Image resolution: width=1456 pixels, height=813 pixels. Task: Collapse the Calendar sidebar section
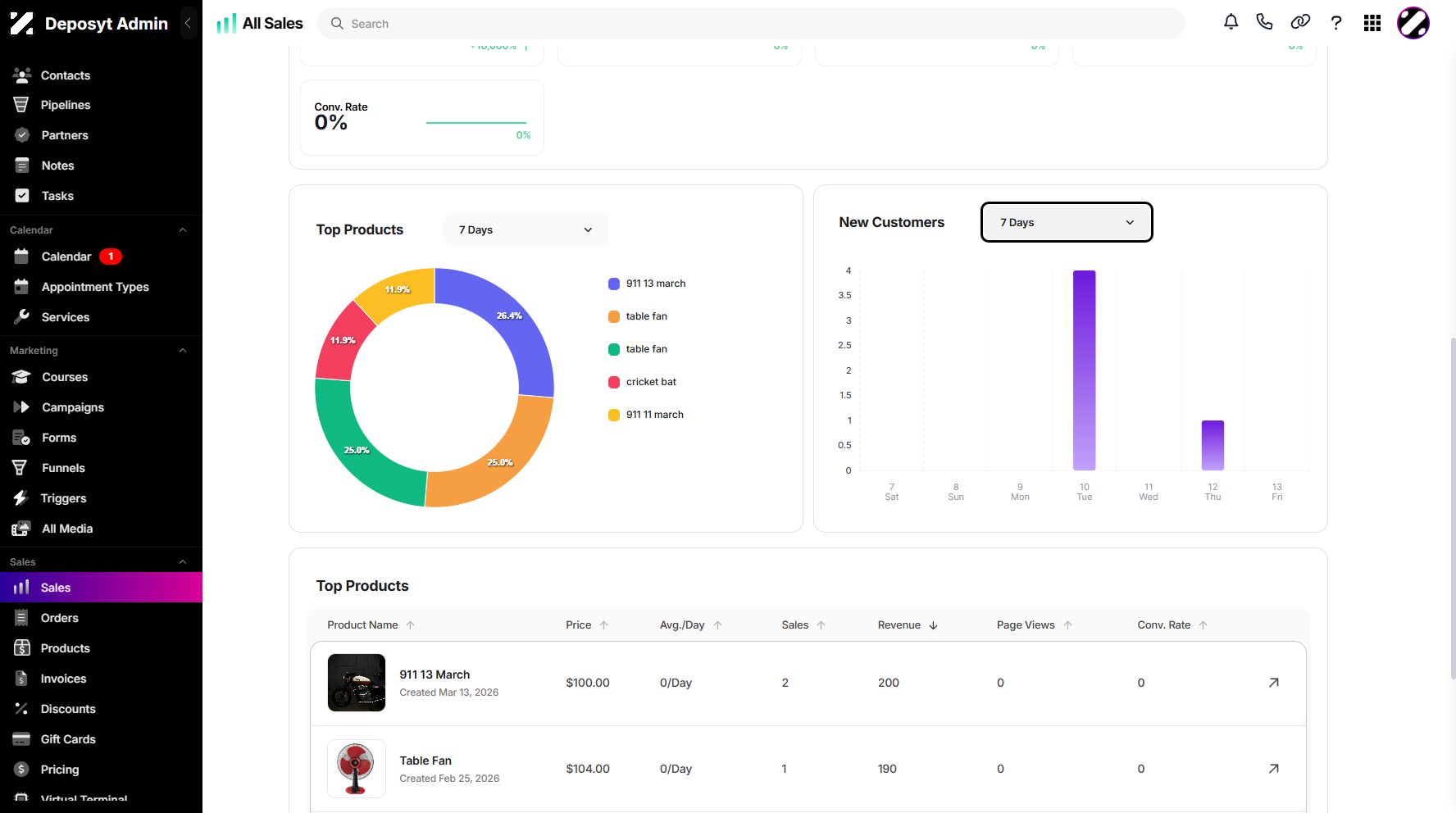tap(183, 230)
